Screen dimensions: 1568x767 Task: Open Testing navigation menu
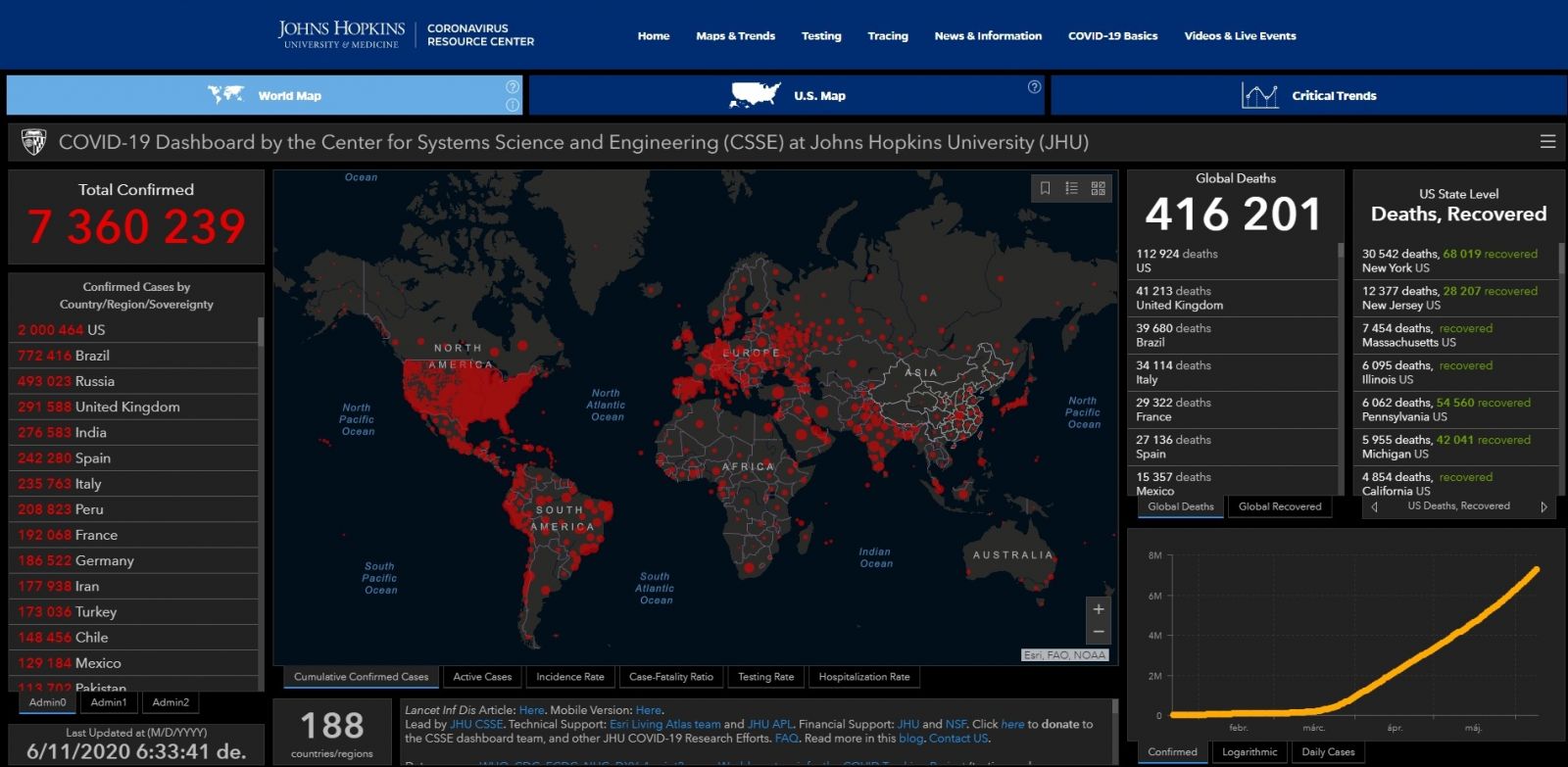(x=821, y=36)
